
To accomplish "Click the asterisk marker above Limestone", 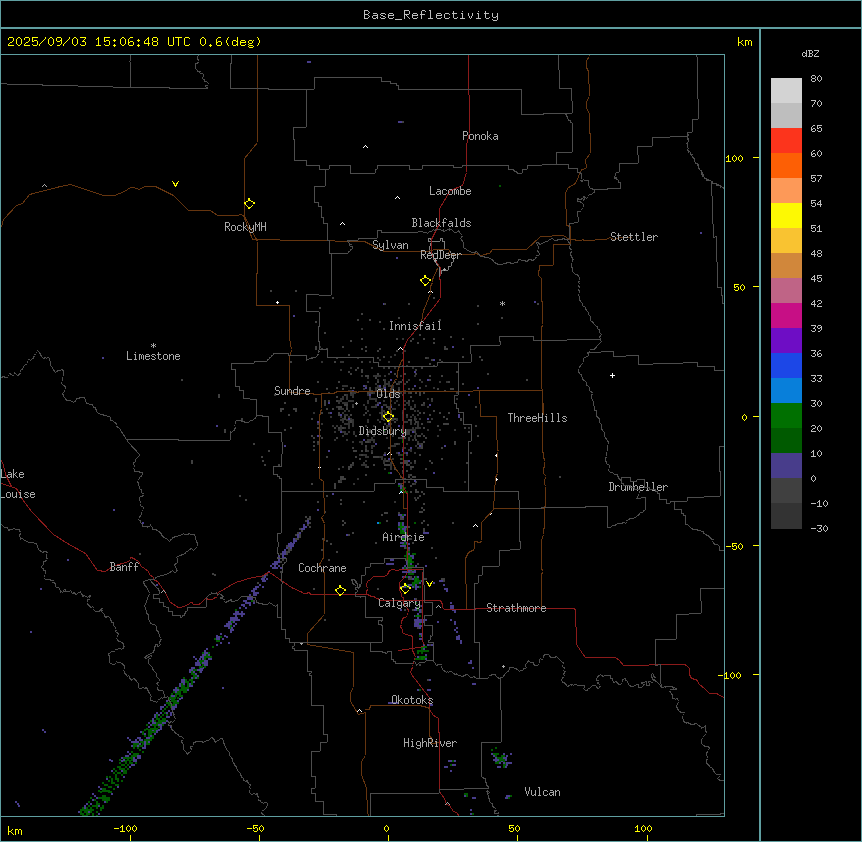I will pyautogui.click(x=153, y=346).
